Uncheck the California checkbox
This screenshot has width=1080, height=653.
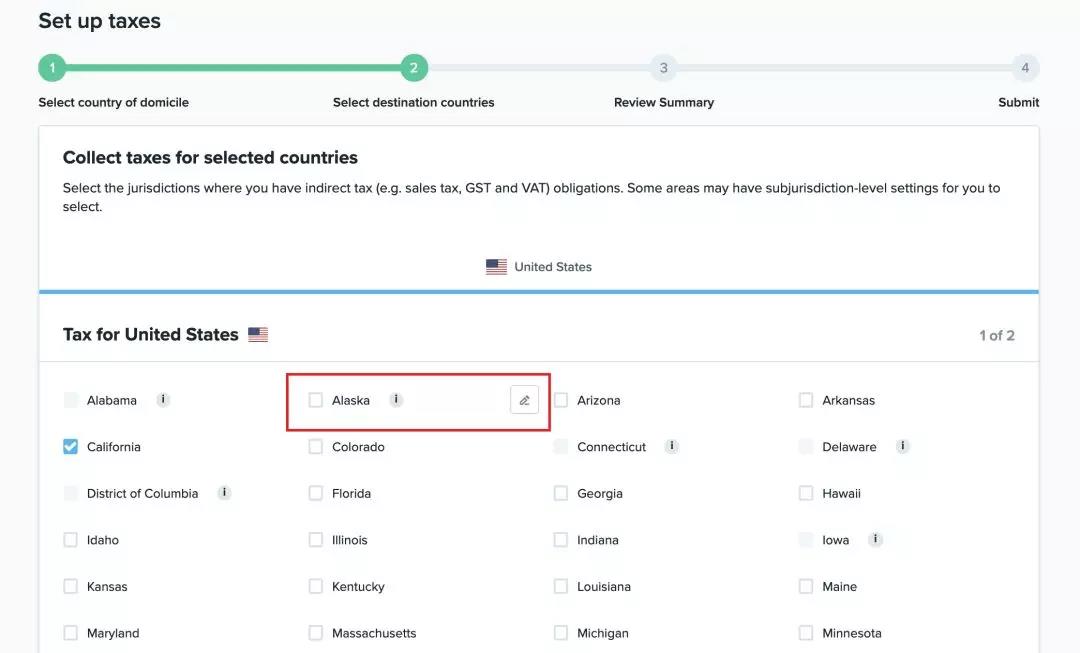(71, 447)
